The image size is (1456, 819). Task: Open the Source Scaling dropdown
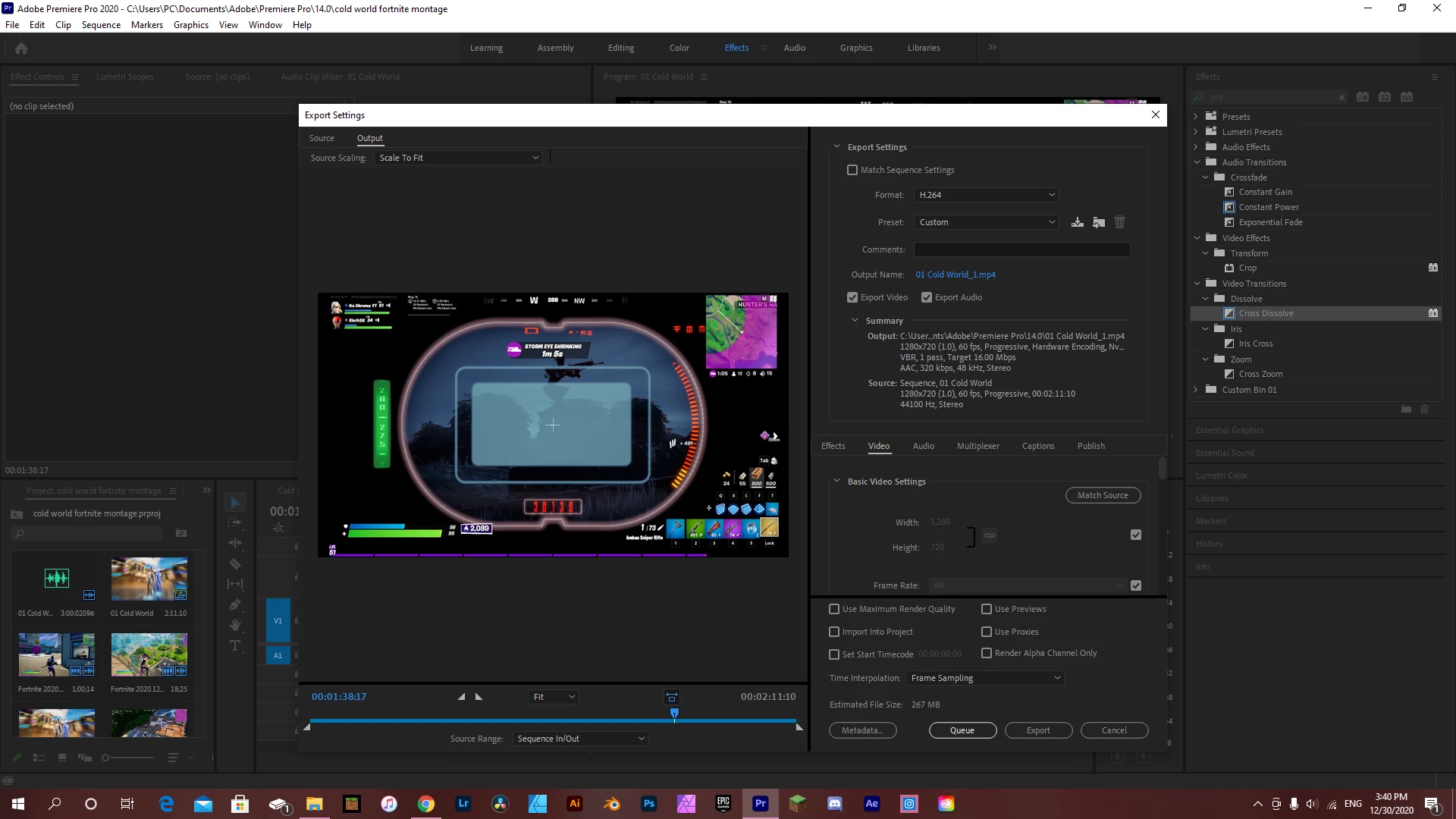tap(458, 158)
